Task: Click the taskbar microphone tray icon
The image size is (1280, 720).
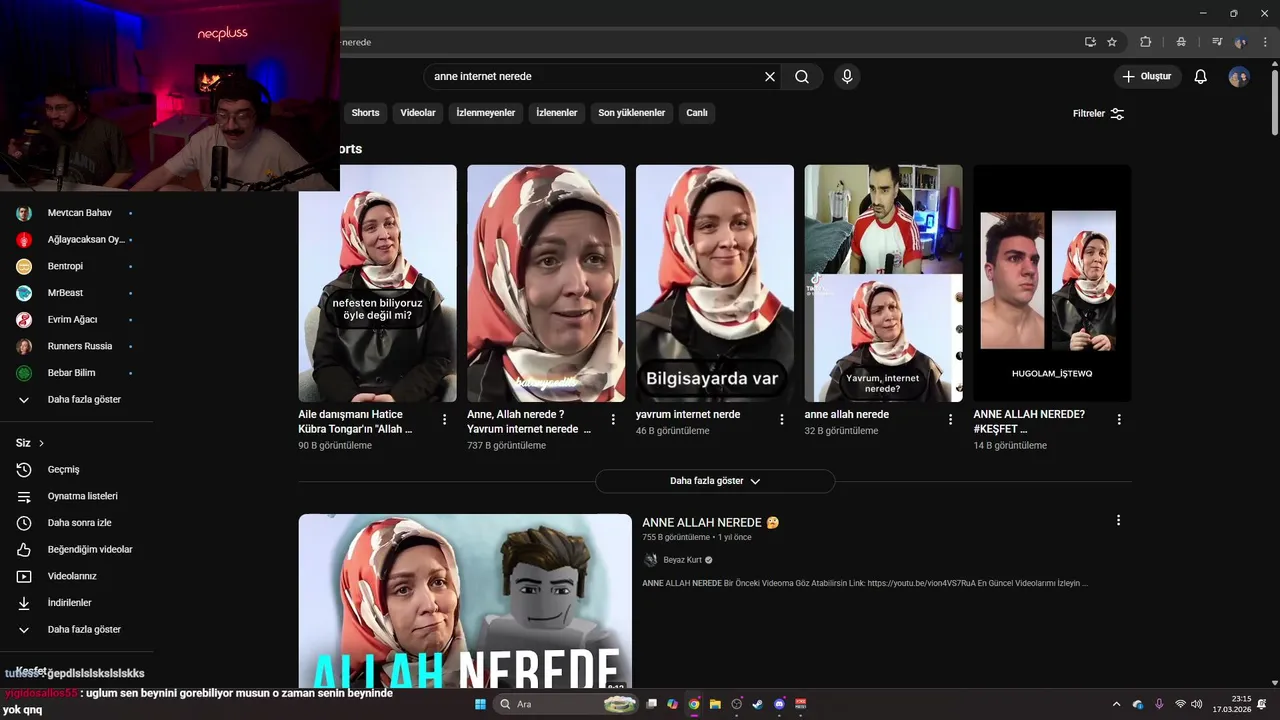Action: [1159, 704]
